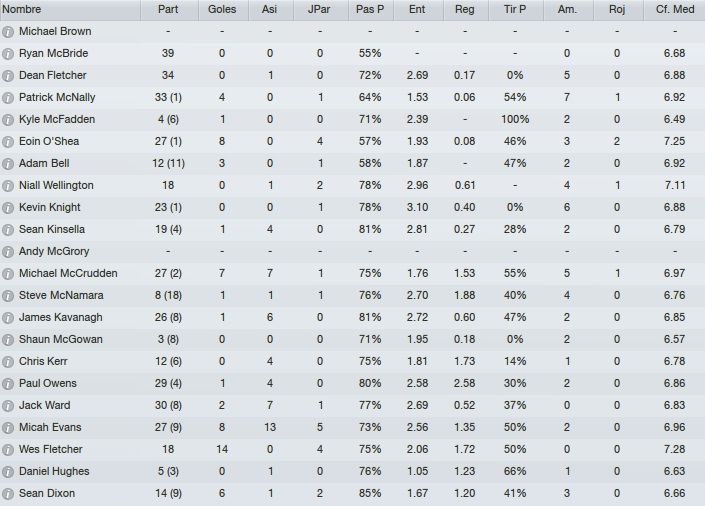Open Paul Owens player name
The image size is (705, 506).
tap(48, 383)
